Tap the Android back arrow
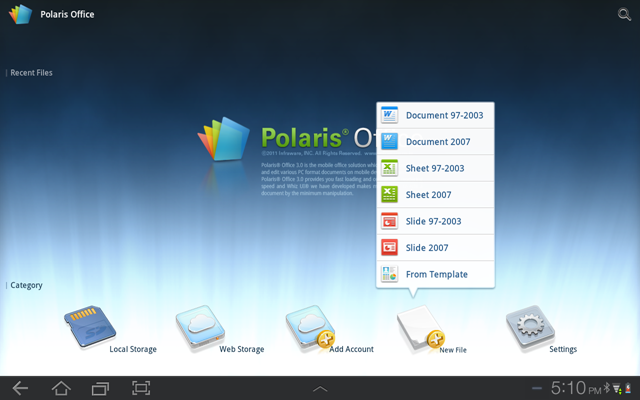The height and width of the screenshot is (400, 640). pos(20,388)
